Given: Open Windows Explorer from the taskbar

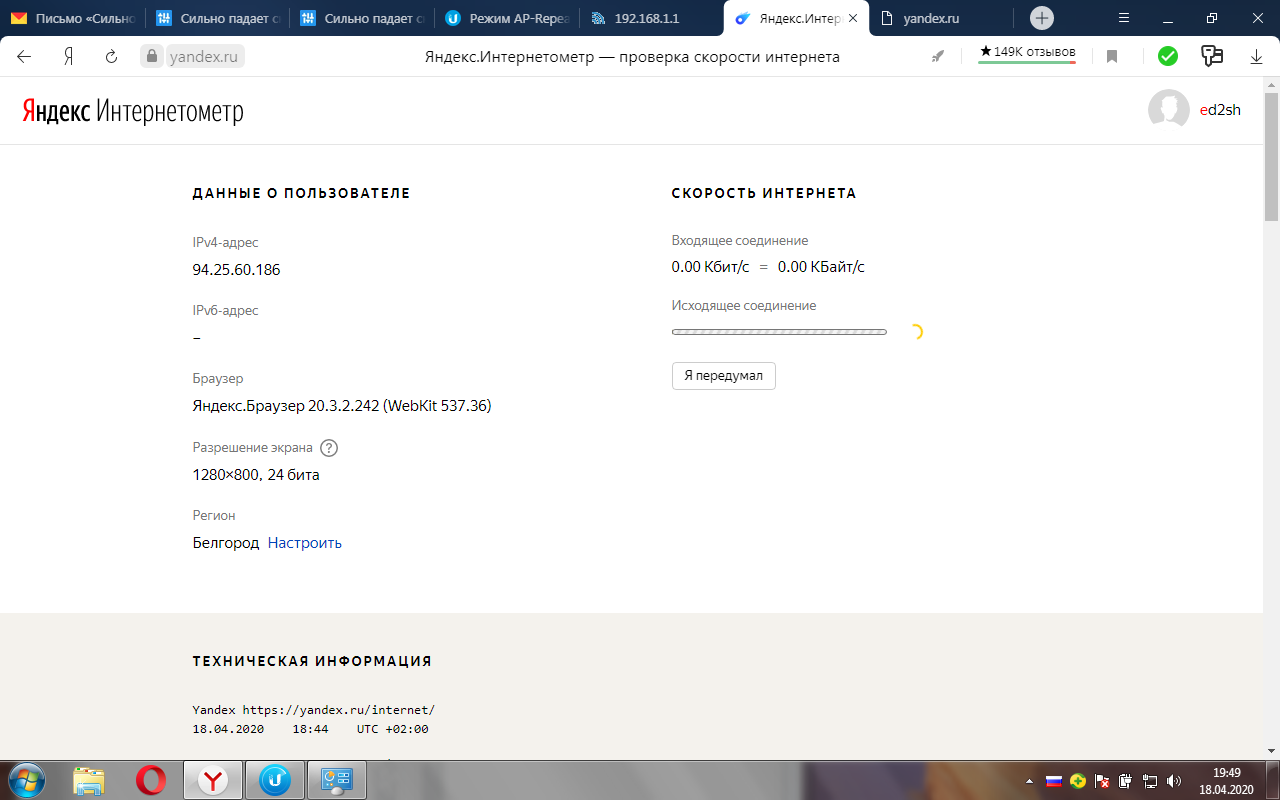Looking at the screenshot, I should pyautogui.click(x=89, y=780).
